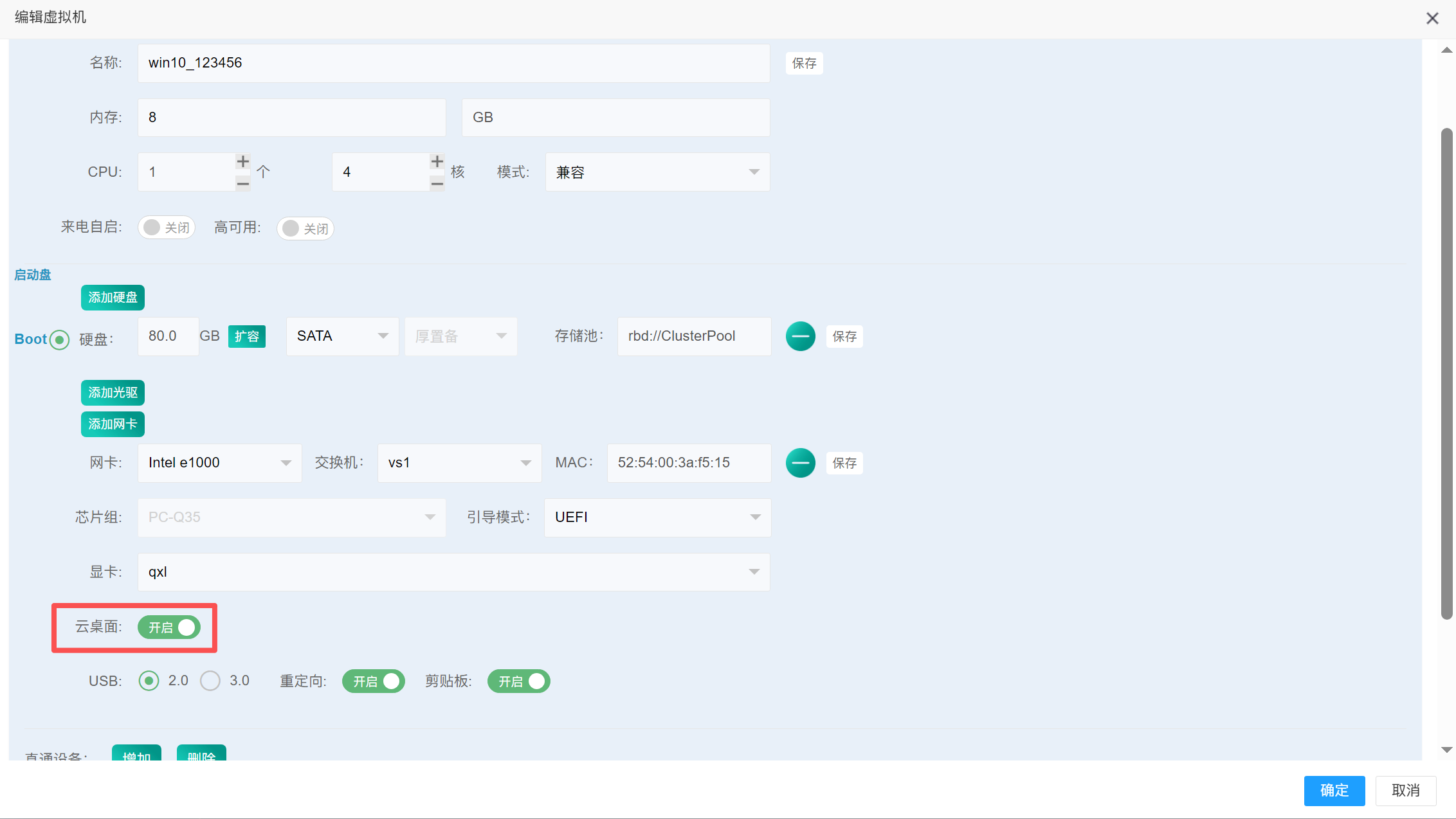The height and width of the screenshot is (819, 1456).
Task: Remove the network card with minus icon
Action: click(x=800, y=463)
